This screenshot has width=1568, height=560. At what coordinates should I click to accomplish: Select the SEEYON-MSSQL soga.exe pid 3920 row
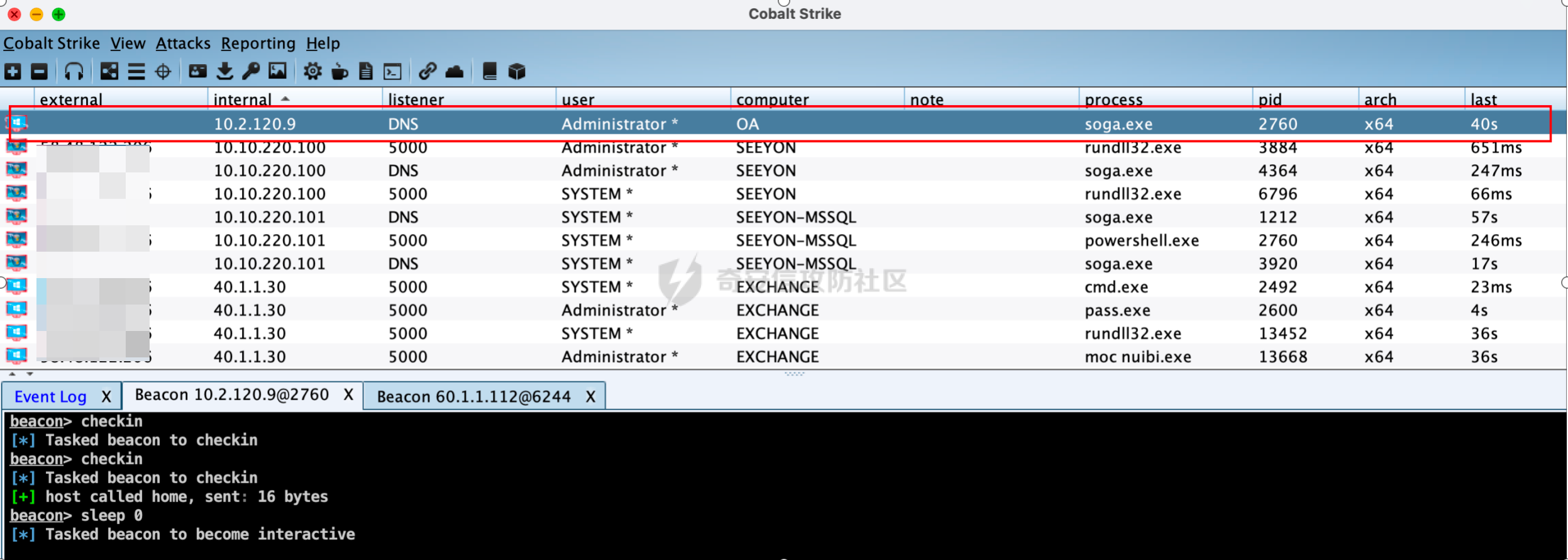coord(783,264)
